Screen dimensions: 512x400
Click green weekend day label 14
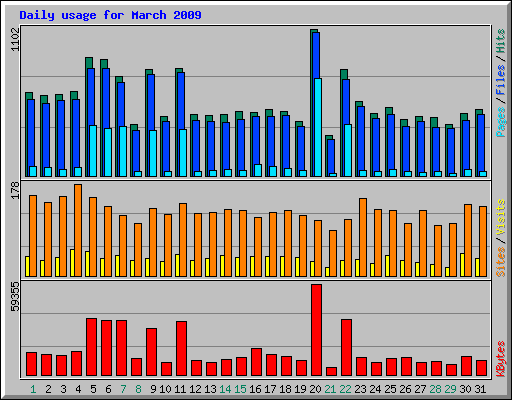point(225,389)
